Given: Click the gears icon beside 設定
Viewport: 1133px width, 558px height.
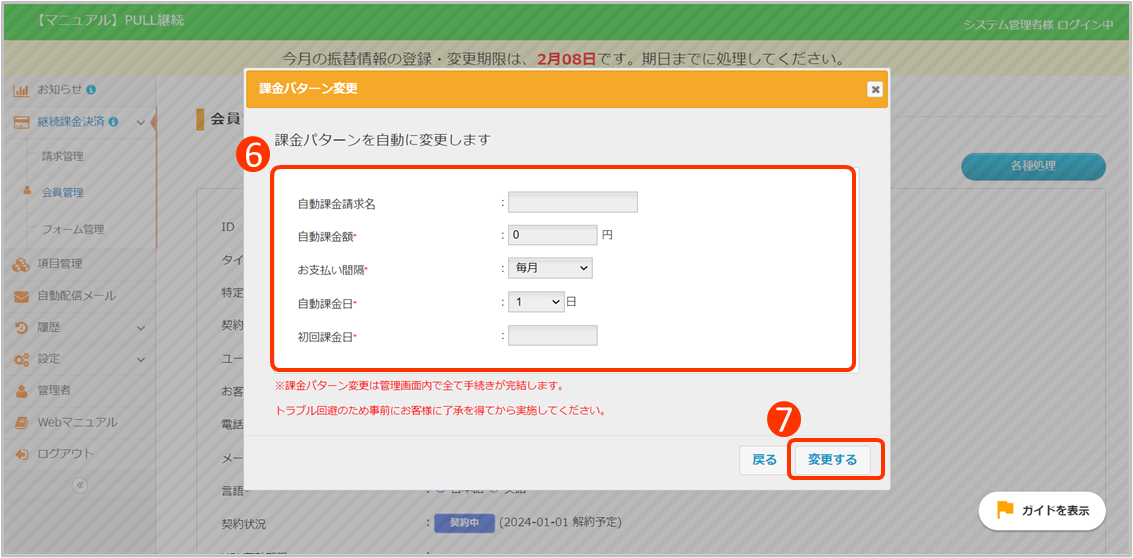Looking at the screenshot, I should tap(21, 359).
